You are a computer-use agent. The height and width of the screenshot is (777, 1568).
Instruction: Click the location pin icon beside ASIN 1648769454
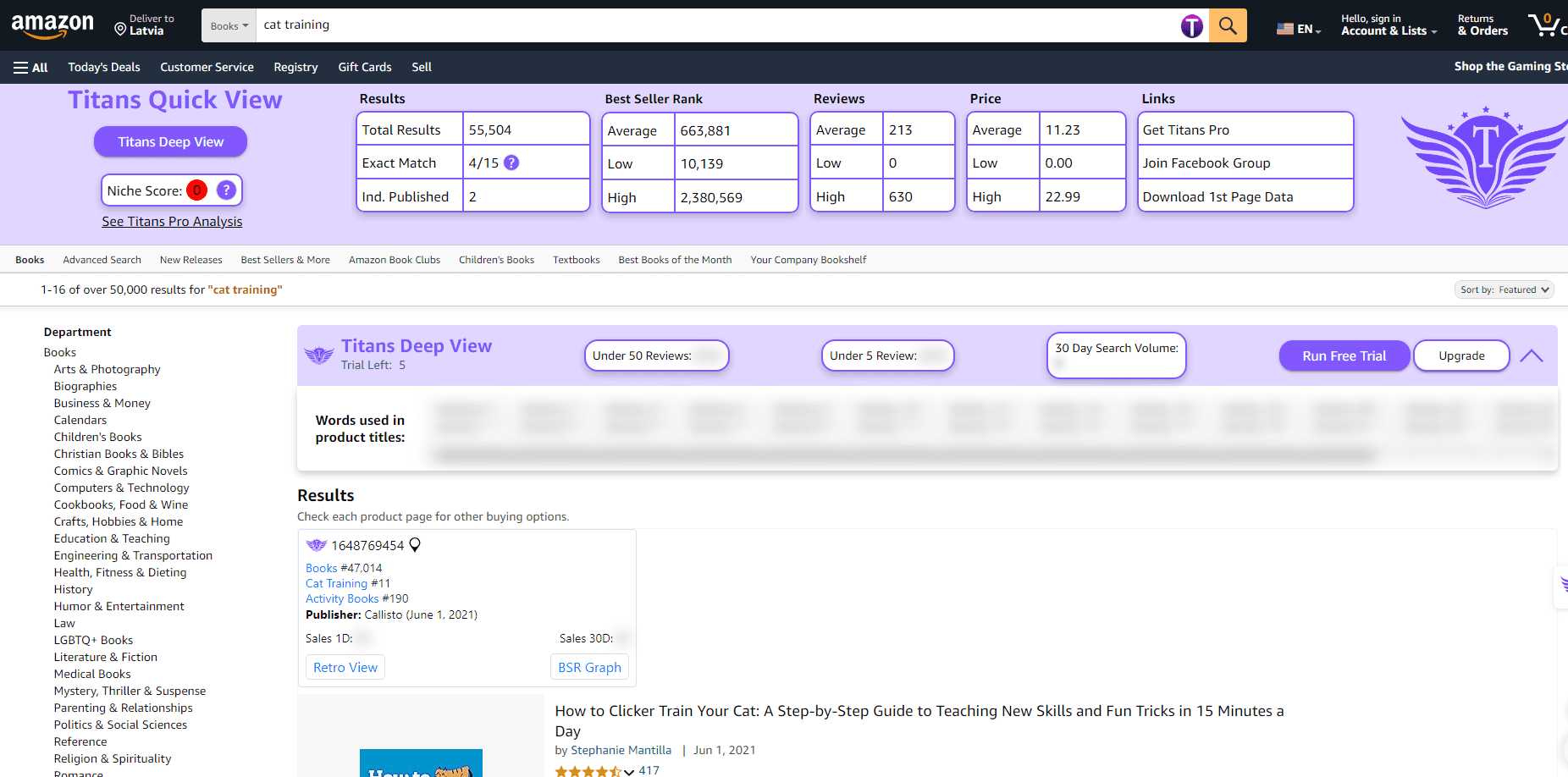(x=415, y=545)
